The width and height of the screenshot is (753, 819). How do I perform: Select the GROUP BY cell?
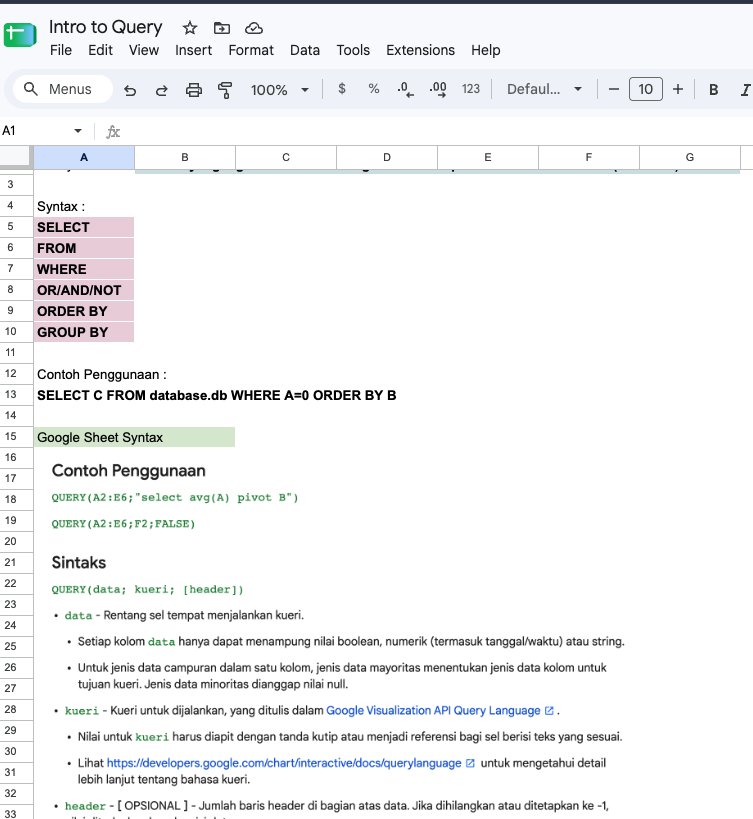[84, 332]
